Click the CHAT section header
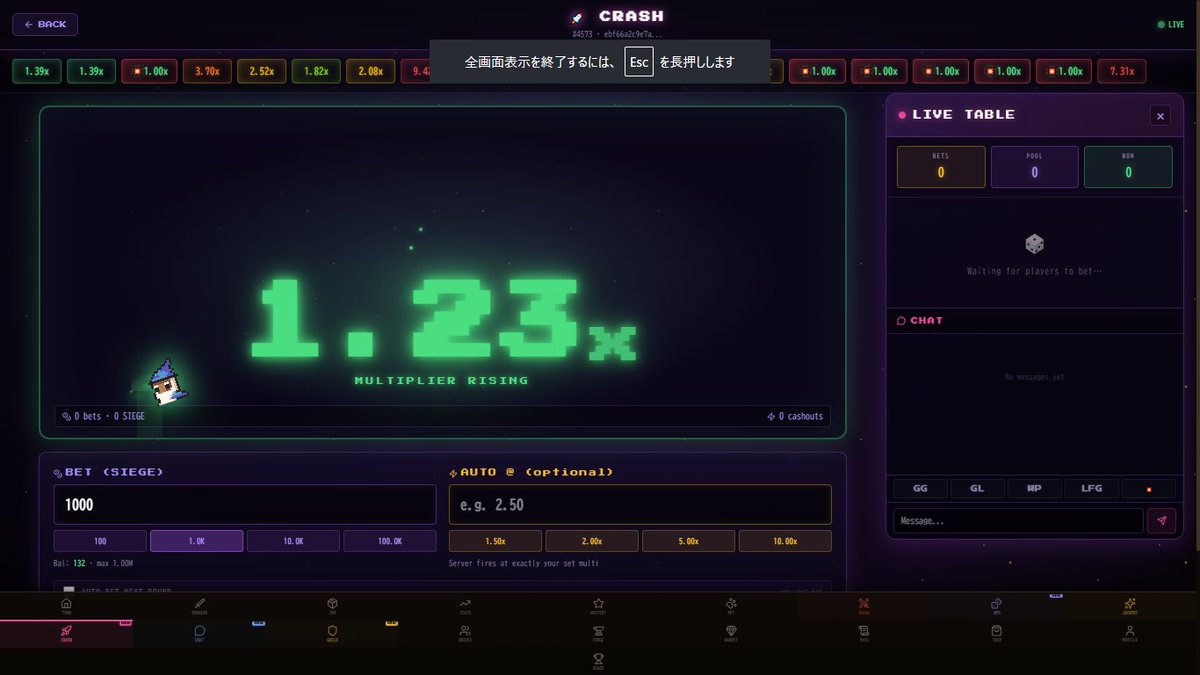Image resolution: width=1200 pixels, height=675 pixels. [x=920, y=321]
